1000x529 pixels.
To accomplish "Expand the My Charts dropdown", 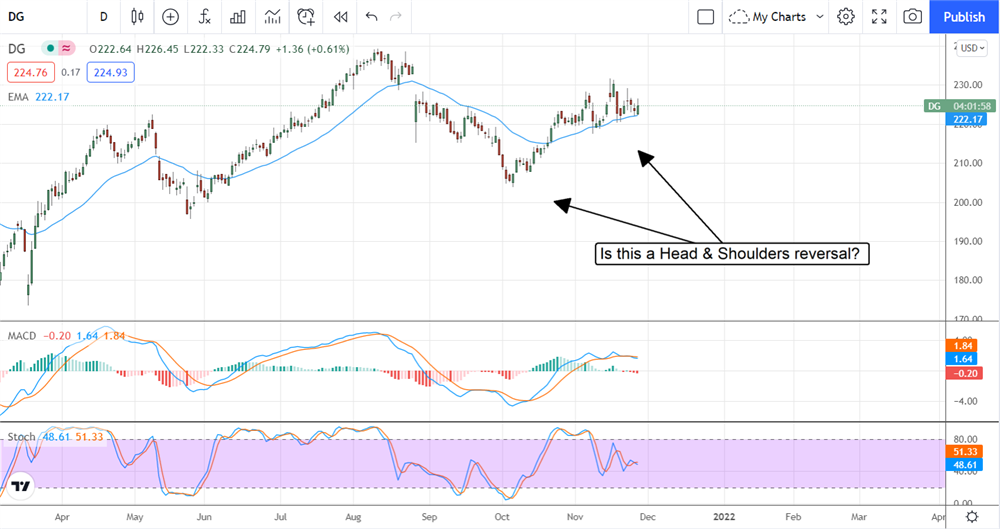I will (x=777, y=16).
